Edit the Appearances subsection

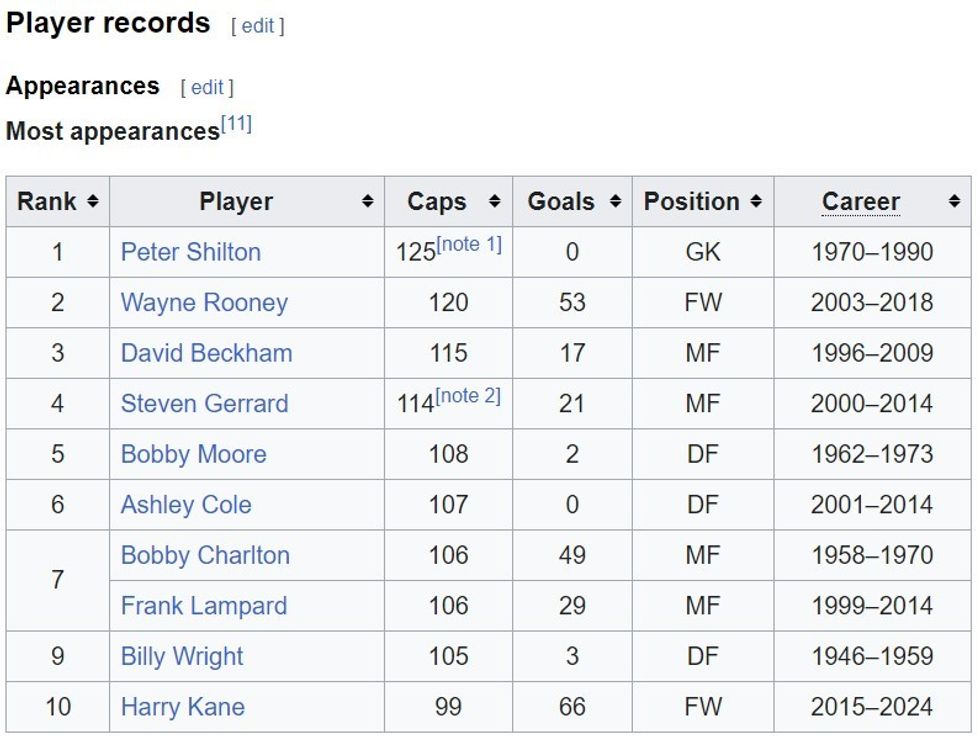(x=207, y=88)
